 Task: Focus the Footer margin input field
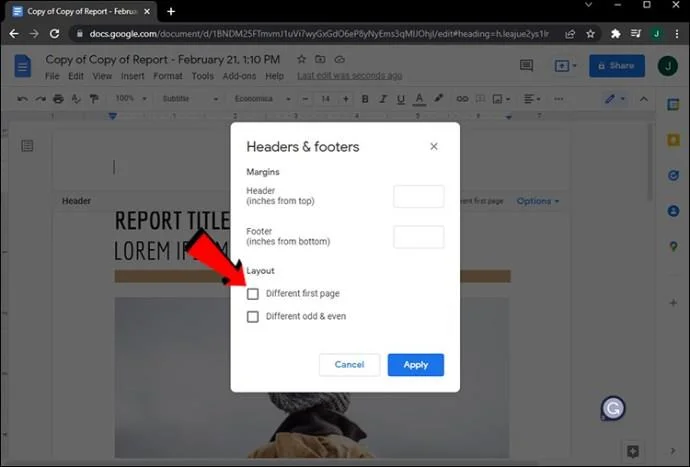[x=418, y=237]
